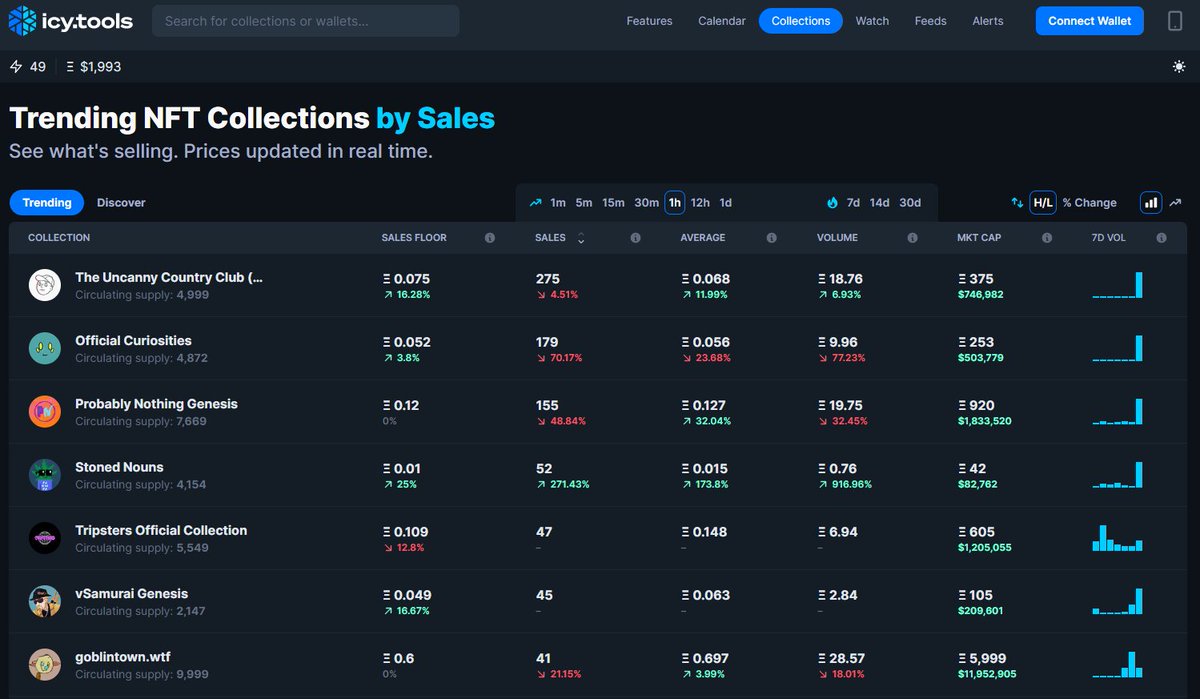Click the trending line icon before 1m

[535, 202]
